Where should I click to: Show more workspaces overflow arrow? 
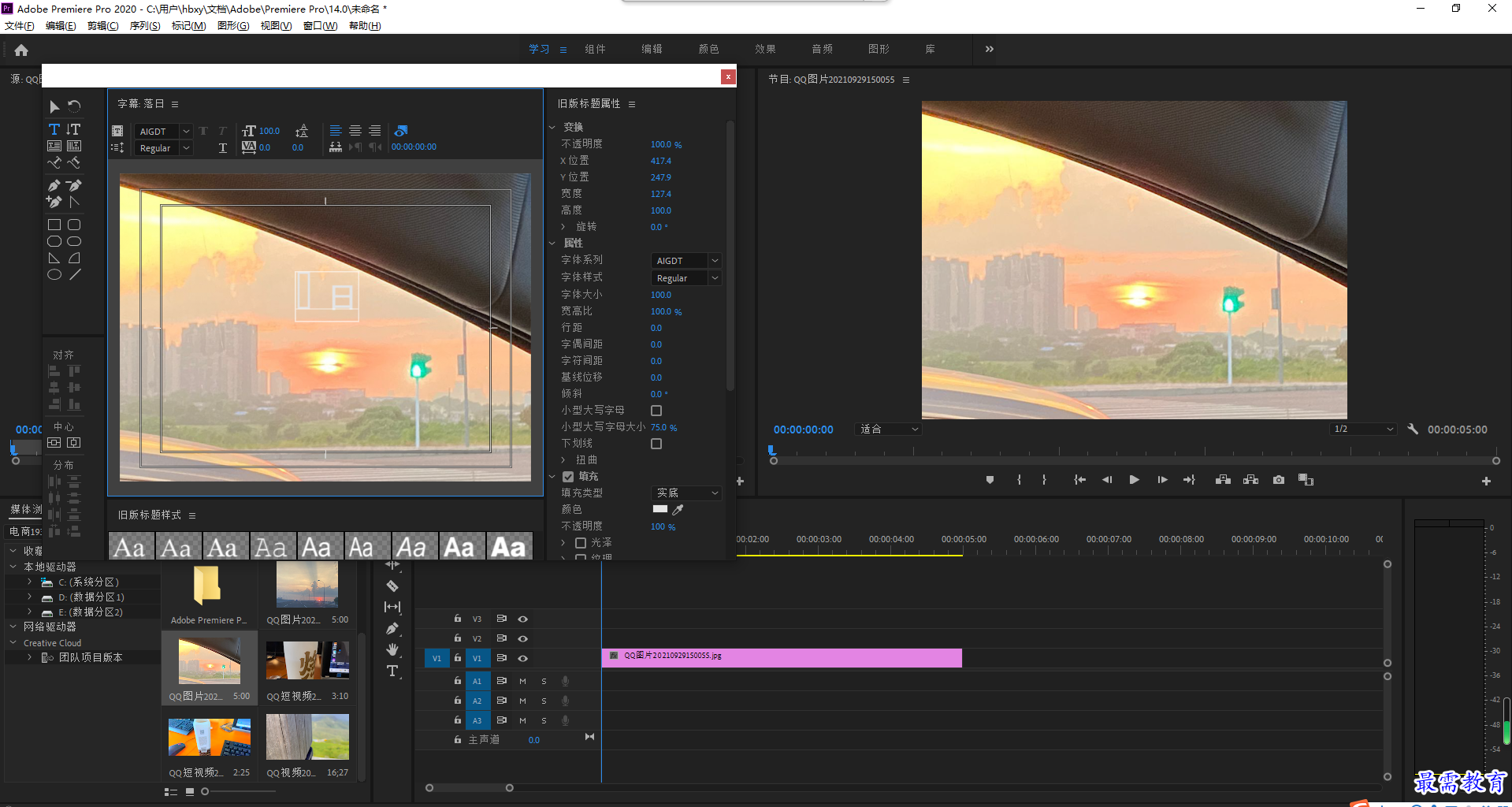990,50
